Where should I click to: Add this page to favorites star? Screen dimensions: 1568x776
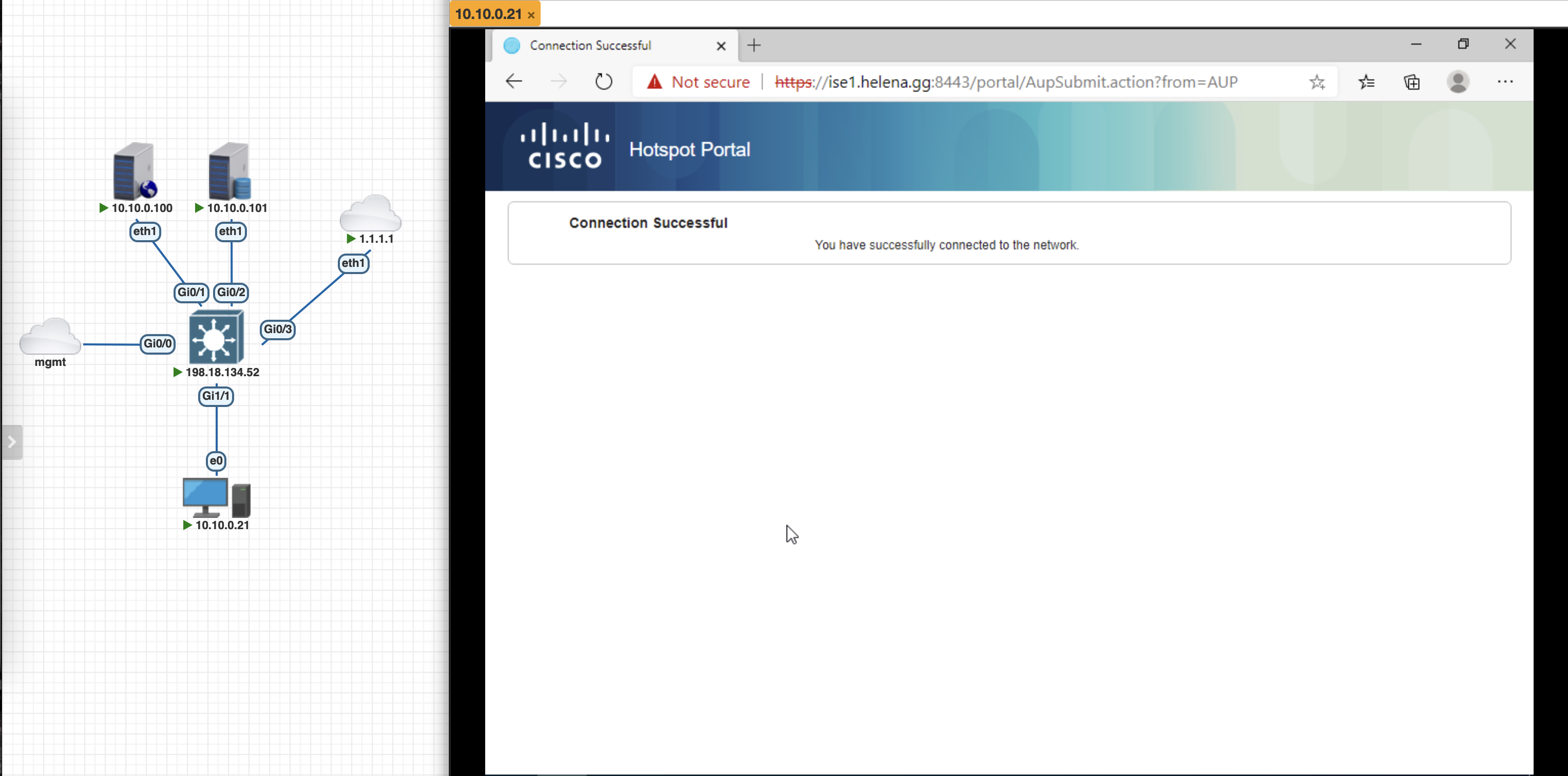pos(1316,82)
